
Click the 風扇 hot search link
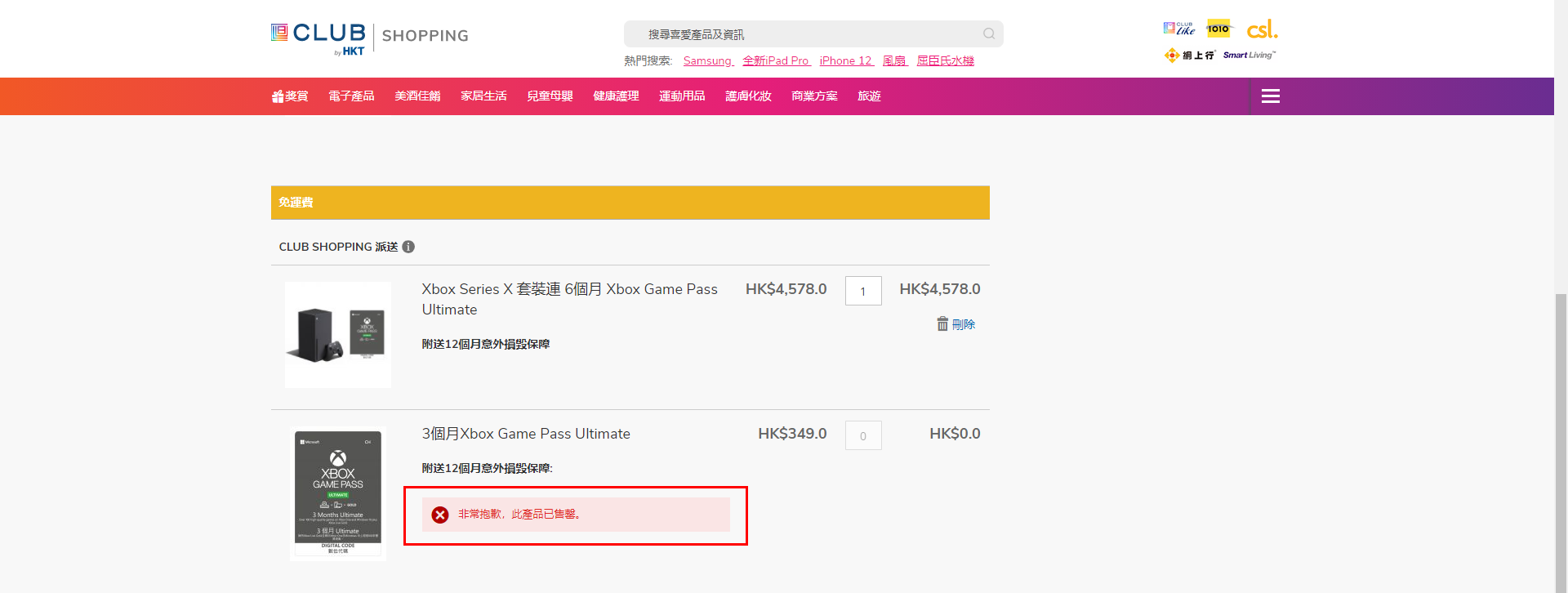point(895,60)
